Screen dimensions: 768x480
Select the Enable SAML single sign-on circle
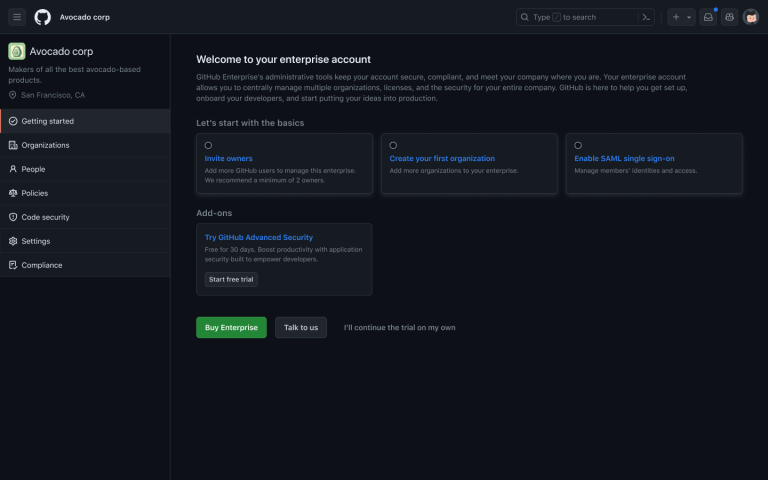(x=578, y=145)
